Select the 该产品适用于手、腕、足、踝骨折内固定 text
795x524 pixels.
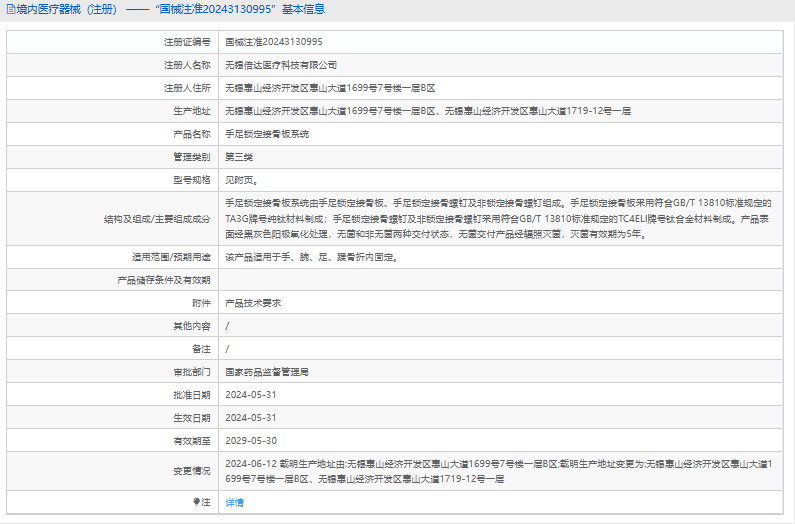(x=312, y=257)
